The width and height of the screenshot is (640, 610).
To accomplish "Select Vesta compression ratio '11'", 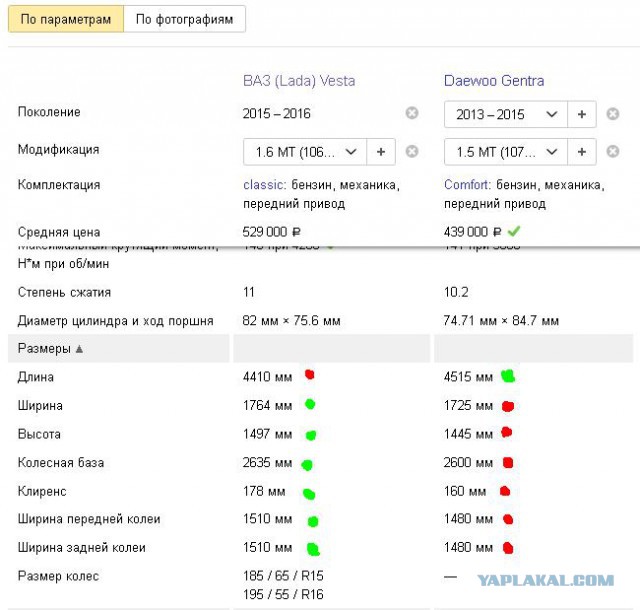I will click(249, 292).
